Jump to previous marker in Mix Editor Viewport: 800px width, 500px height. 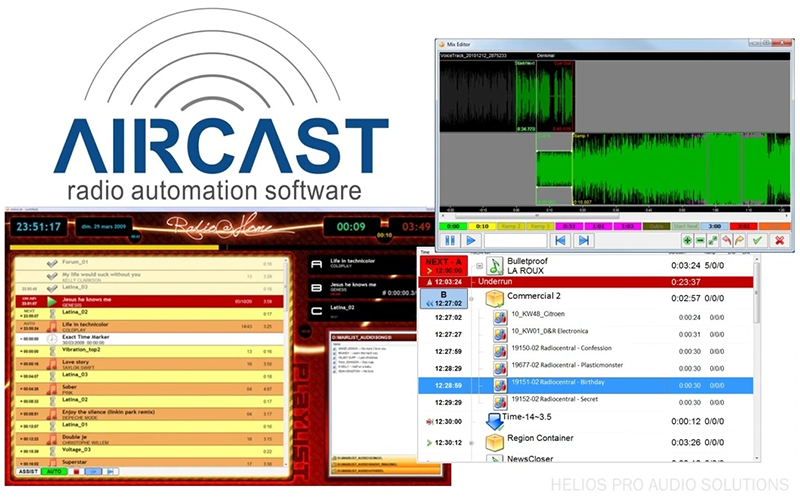click(560, 240)
